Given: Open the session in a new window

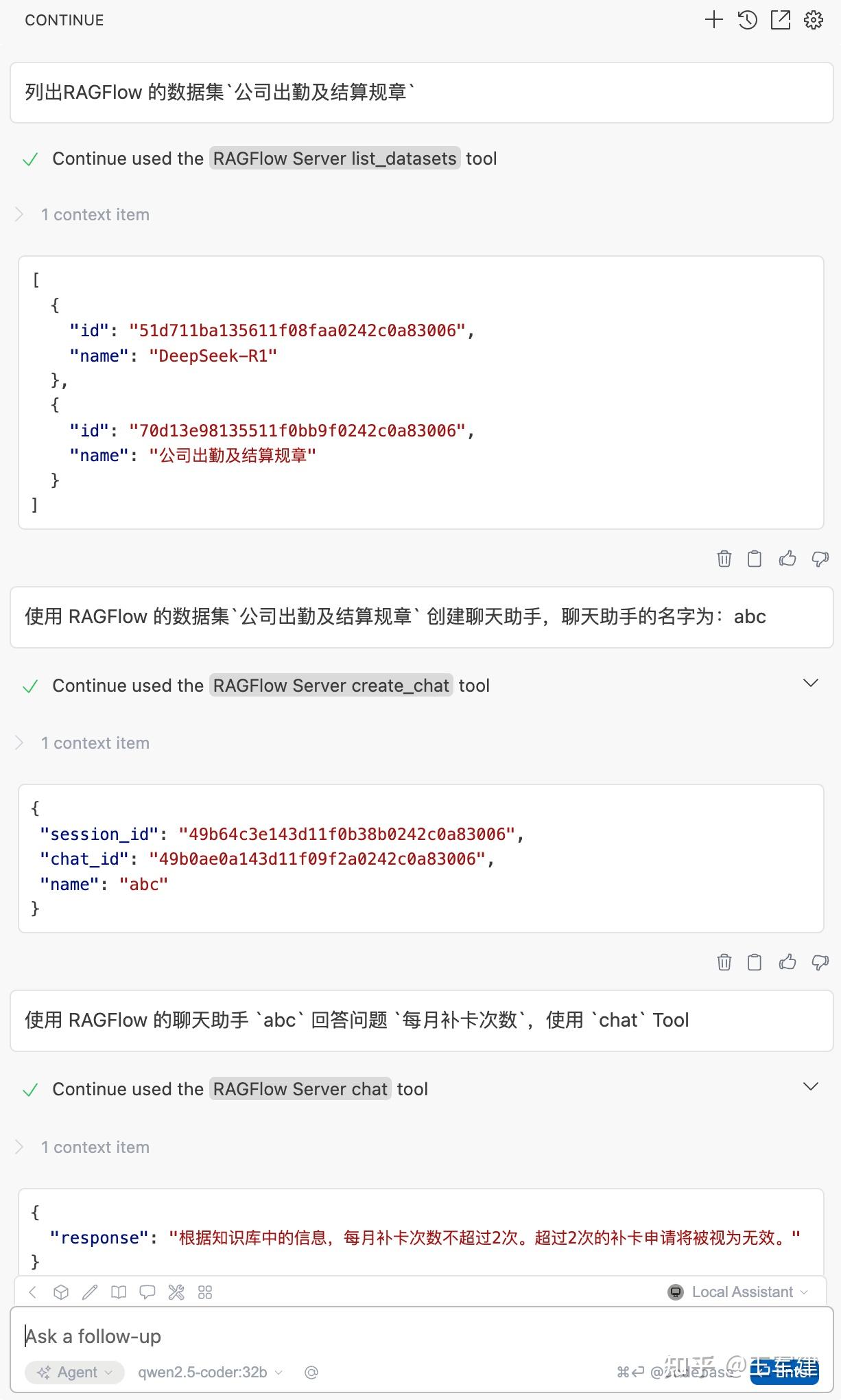Looking at the screenshot, I should tap(780, 19).
